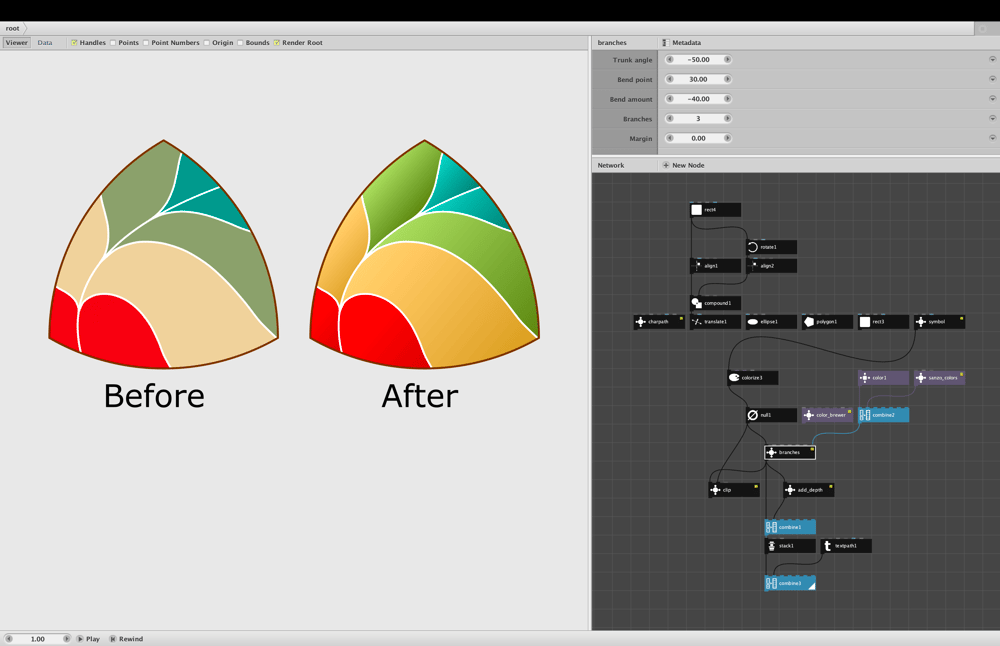Select the stack1 node
The width and height of the screenshot is (1000, 646).
coord(790,546)
